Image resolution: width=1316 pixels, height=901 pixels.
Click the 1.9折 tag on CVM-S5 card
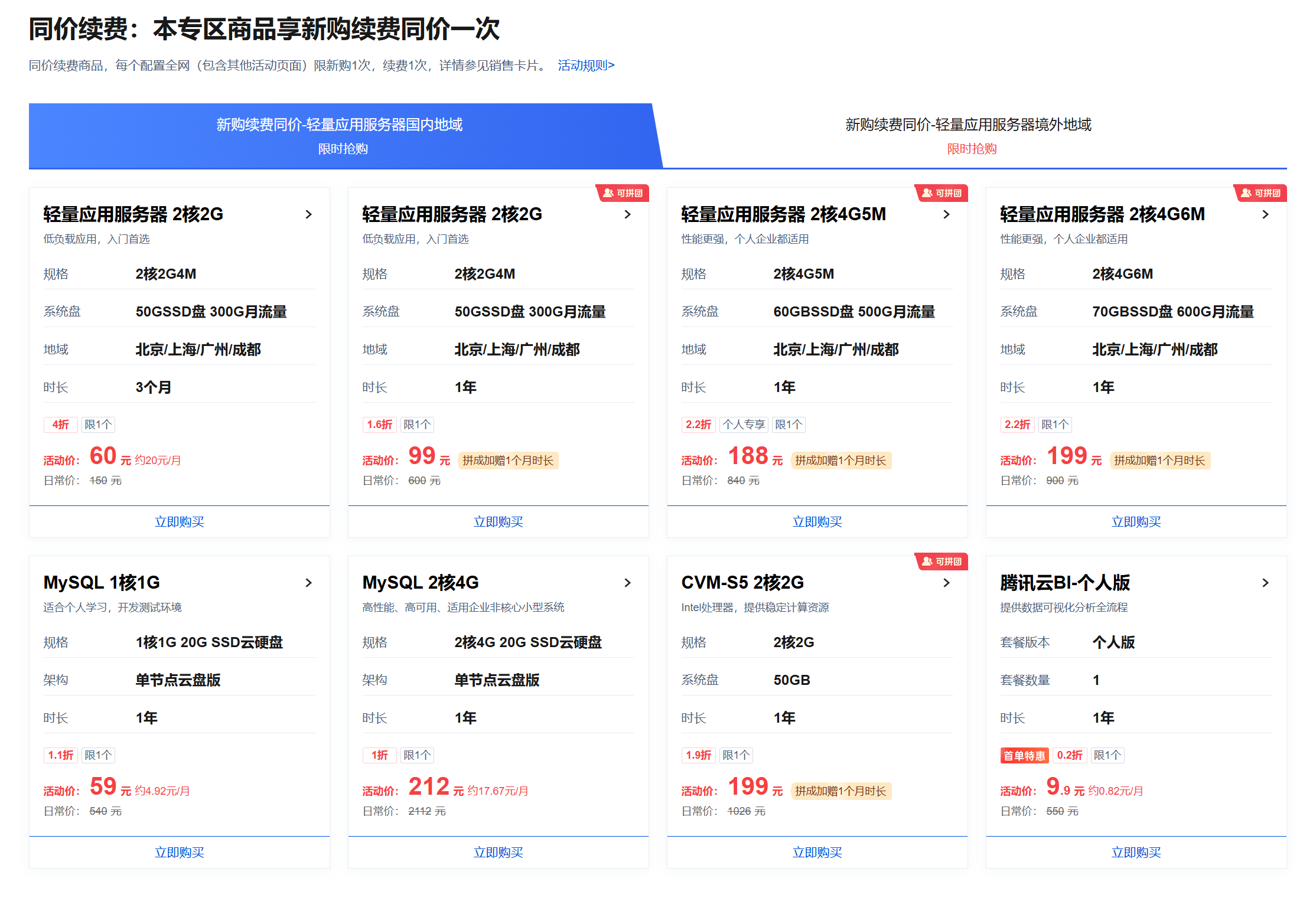click(x=699, y=755)
